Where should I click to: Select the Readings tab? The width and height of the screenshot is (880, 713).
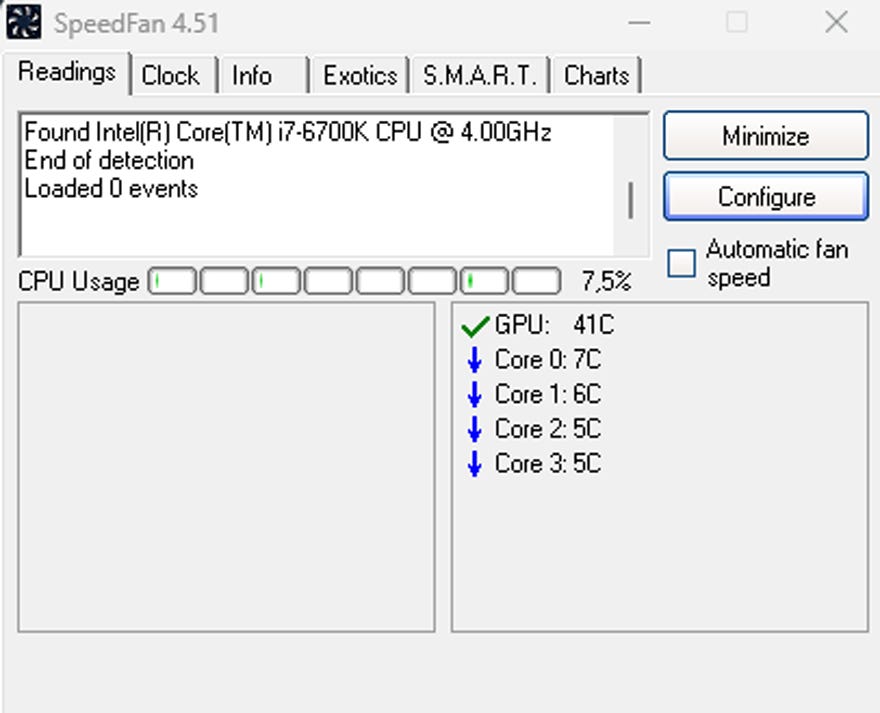pos(67,73)
